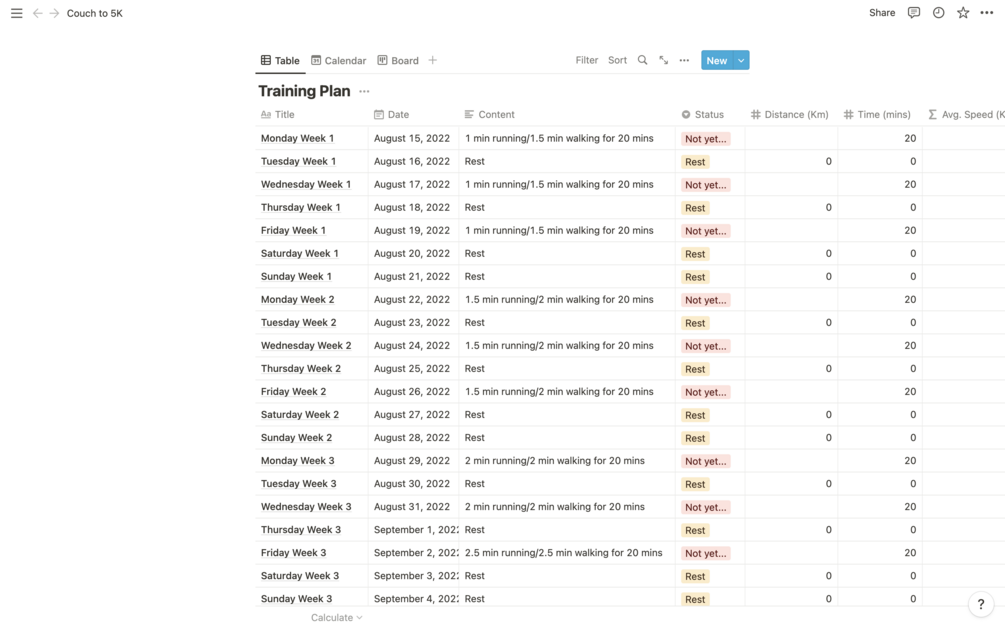The image size is (1005, 628).
Task: Favorite this page with star icon
Action: pos(963,13)
